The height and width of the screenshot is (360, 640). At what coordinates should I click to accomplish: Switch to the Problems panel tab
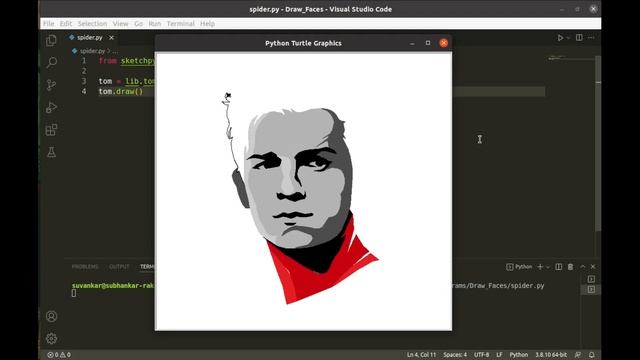(x=85, y=267)
